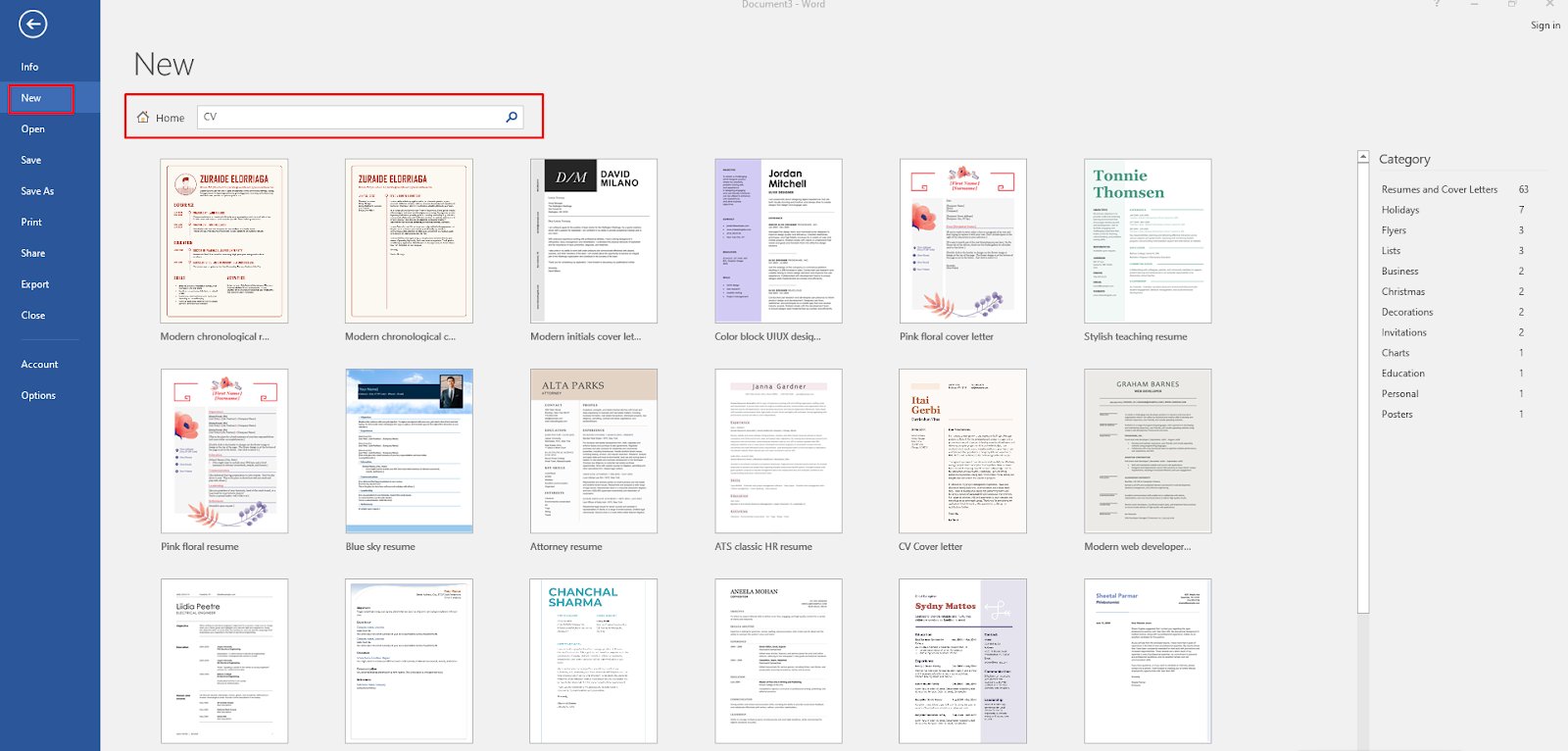The height and width of the screenshot is (751, 1568).
Task: Select the Education category filter
Action: (x=1403, y=374)
